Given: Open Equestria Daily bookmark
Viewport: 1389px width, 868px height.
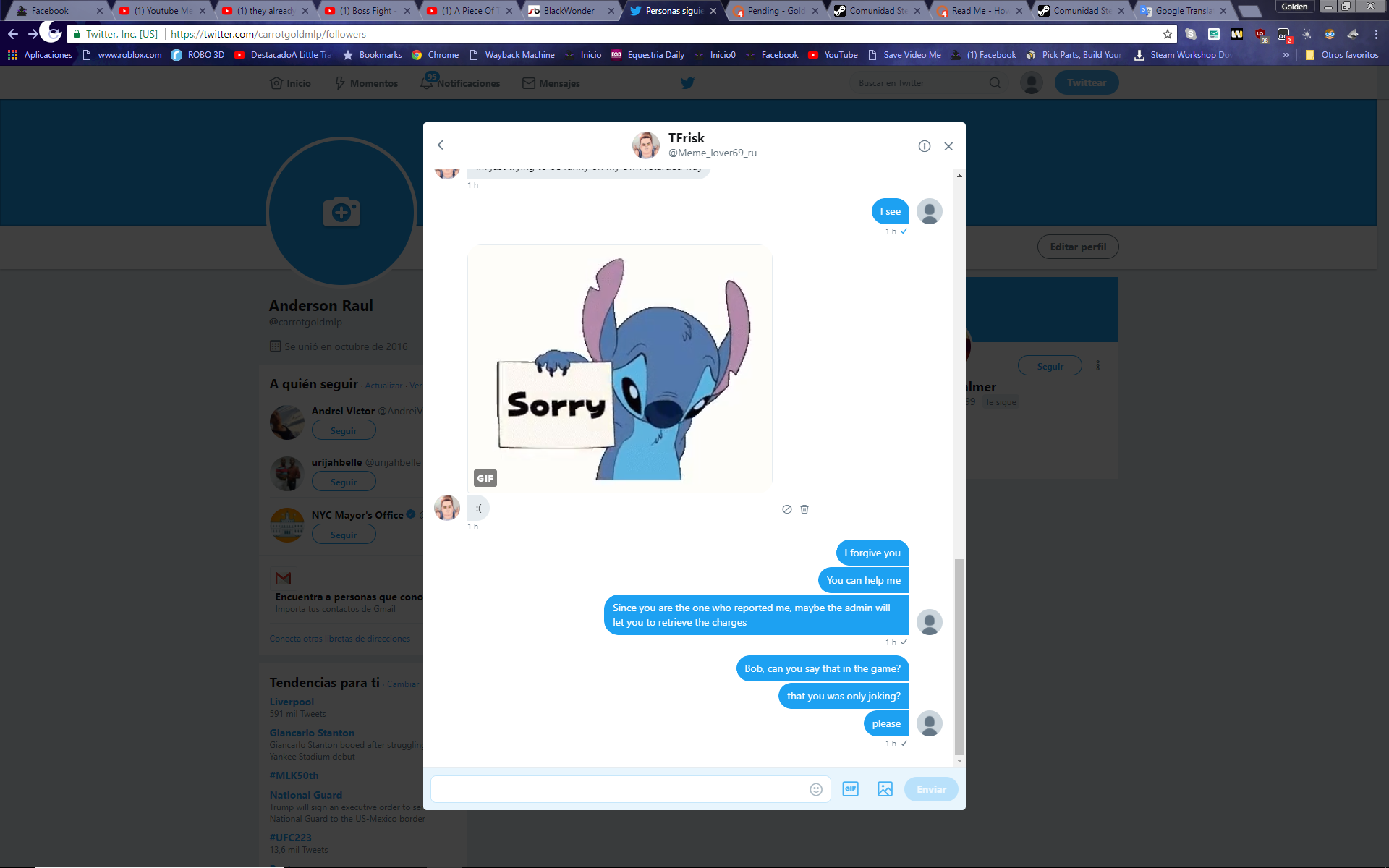Looking at the screenshot, I should coord(648,55).
